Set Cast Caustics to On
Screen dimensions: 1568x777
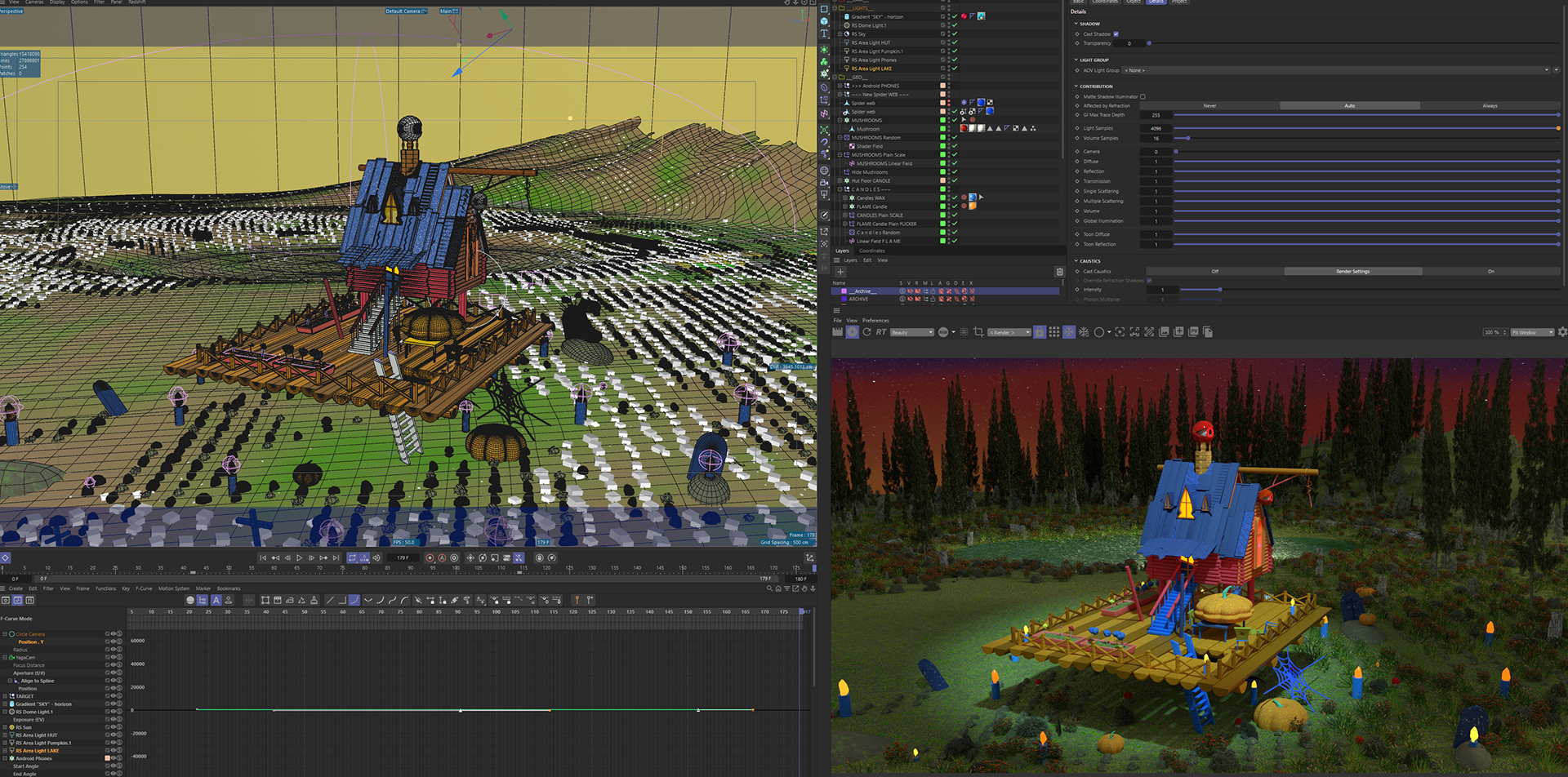[x=1491, y=271]
